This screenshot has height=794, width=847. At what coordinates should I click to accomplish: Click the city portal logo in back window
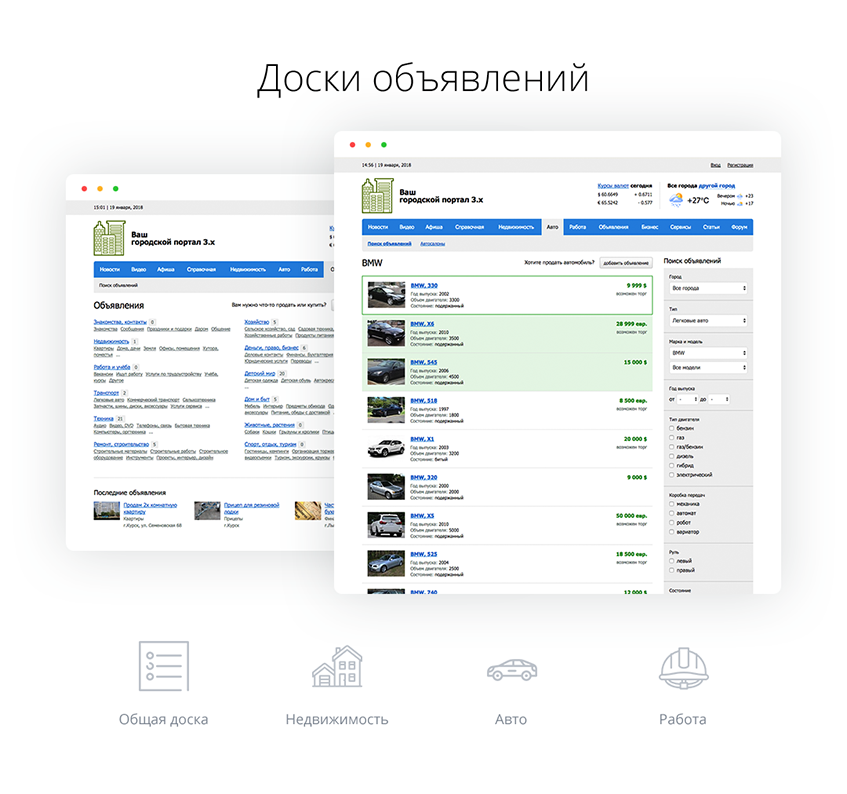109,238
